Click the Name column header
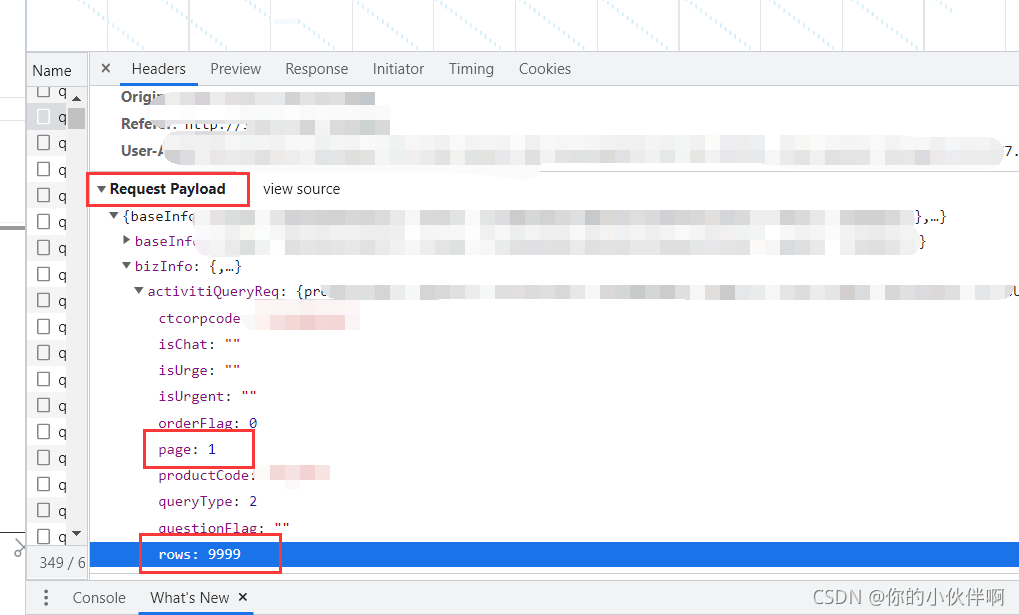This screenshot has width=1019, height=615. click(x=52, y=70)
